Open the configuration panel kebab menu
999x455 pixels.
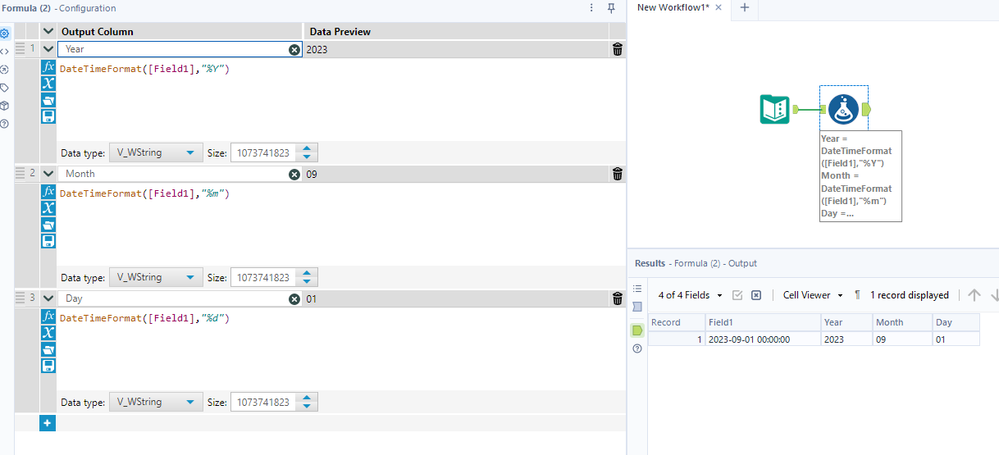[x=591, y=8]
